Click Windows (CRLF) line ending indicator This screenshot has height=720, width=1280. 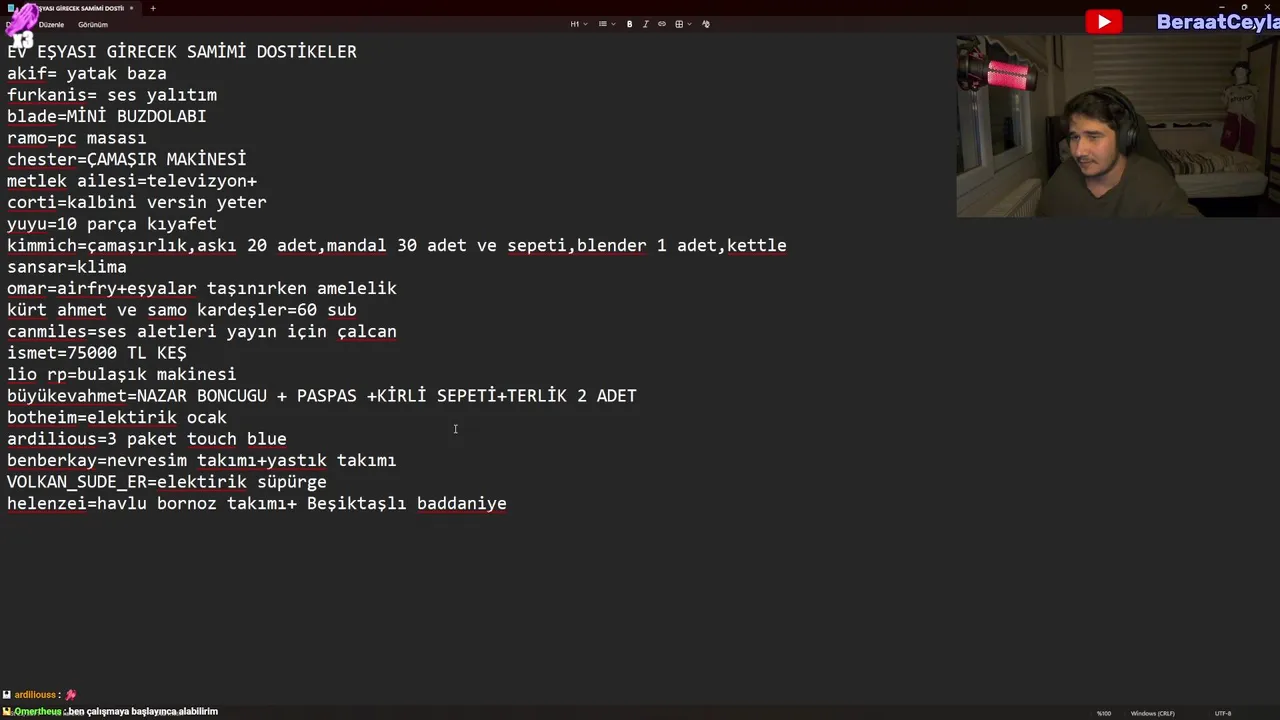pyautogui.click(x=1152, y=713)
